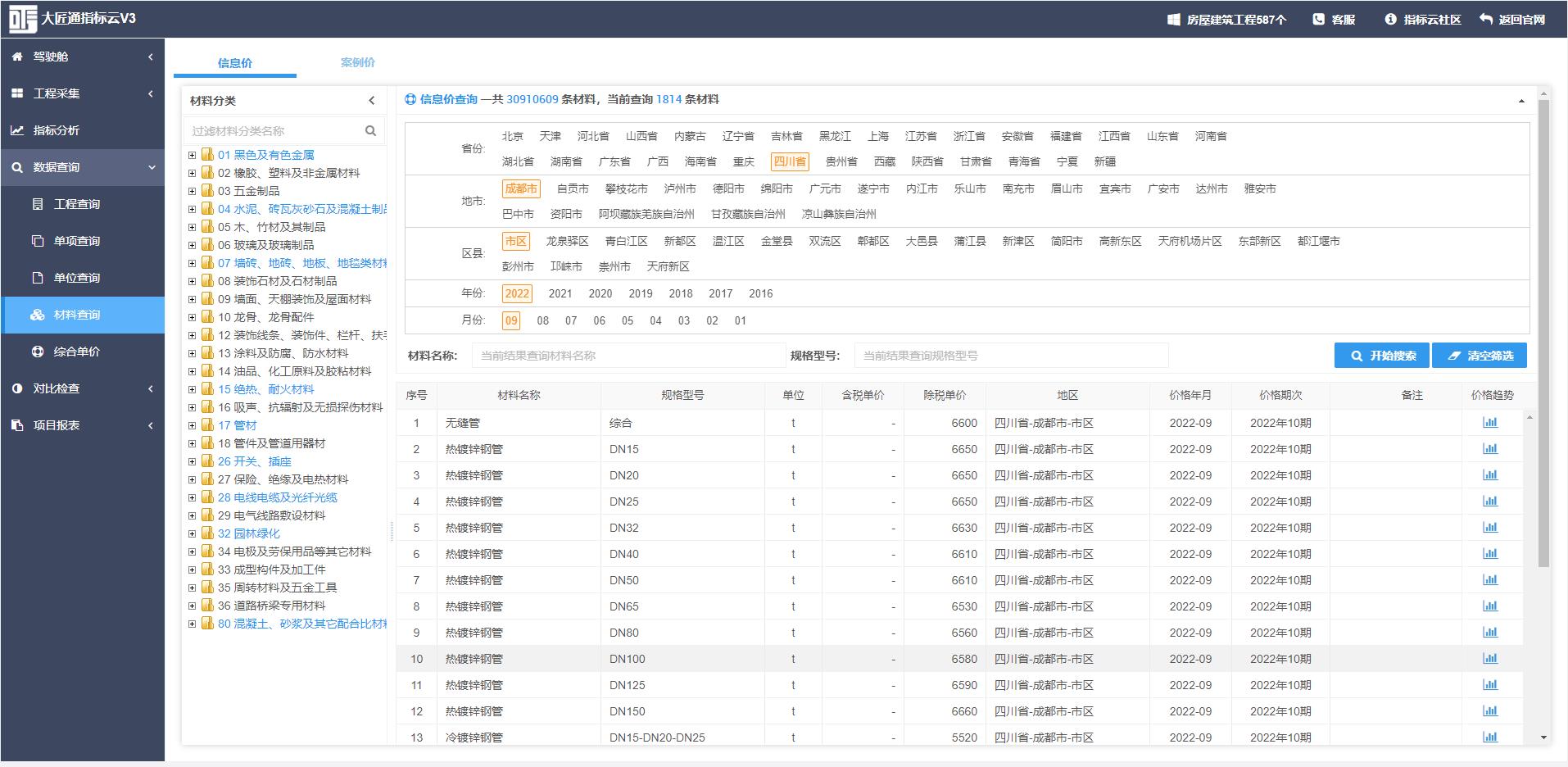Expand the 17 管材 tree node
The width and height of the screenshot is (1568, 767).
192,425
